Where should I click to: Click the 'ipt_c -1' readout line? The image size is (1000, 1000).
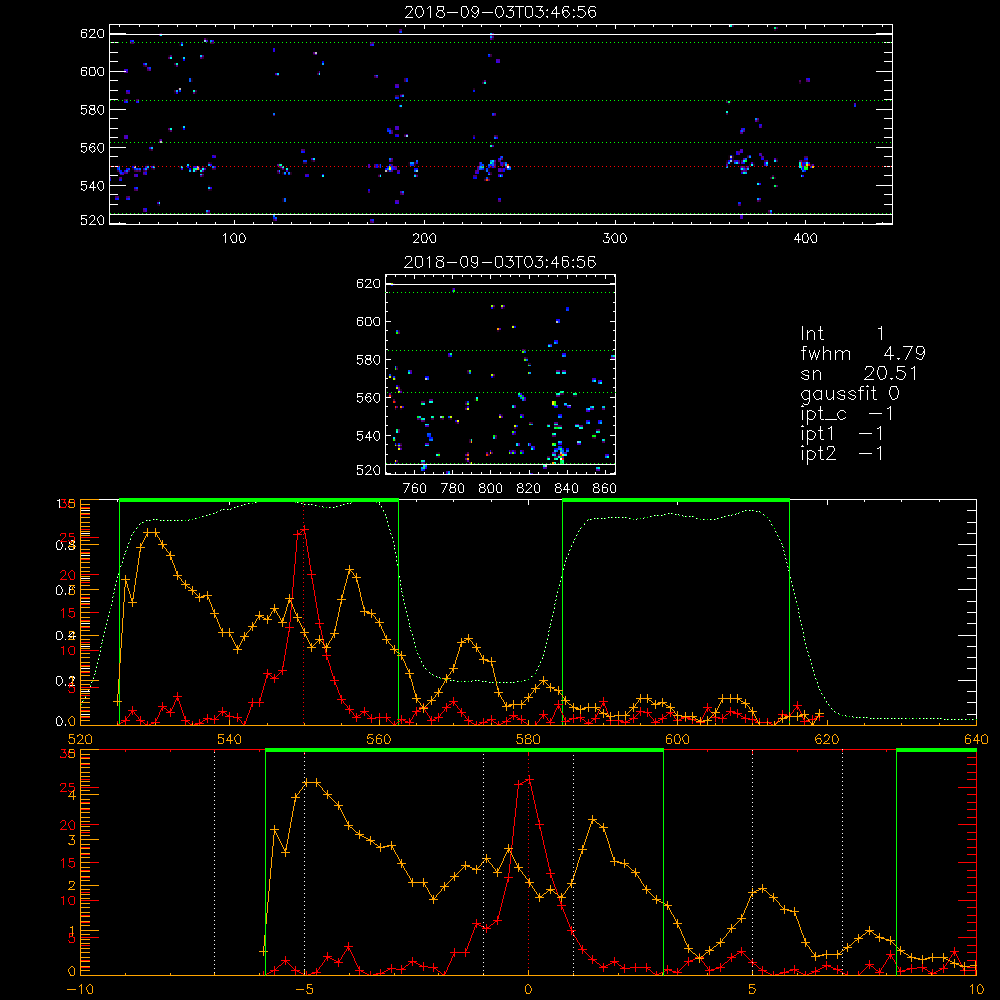(x=847, y=414)
